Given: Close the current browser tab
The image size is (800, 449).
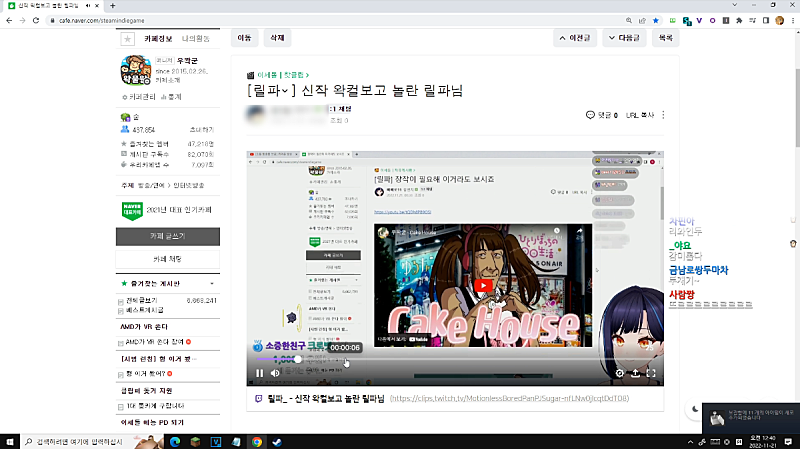Looking at the screenshot, I should [x=97, y=6].
